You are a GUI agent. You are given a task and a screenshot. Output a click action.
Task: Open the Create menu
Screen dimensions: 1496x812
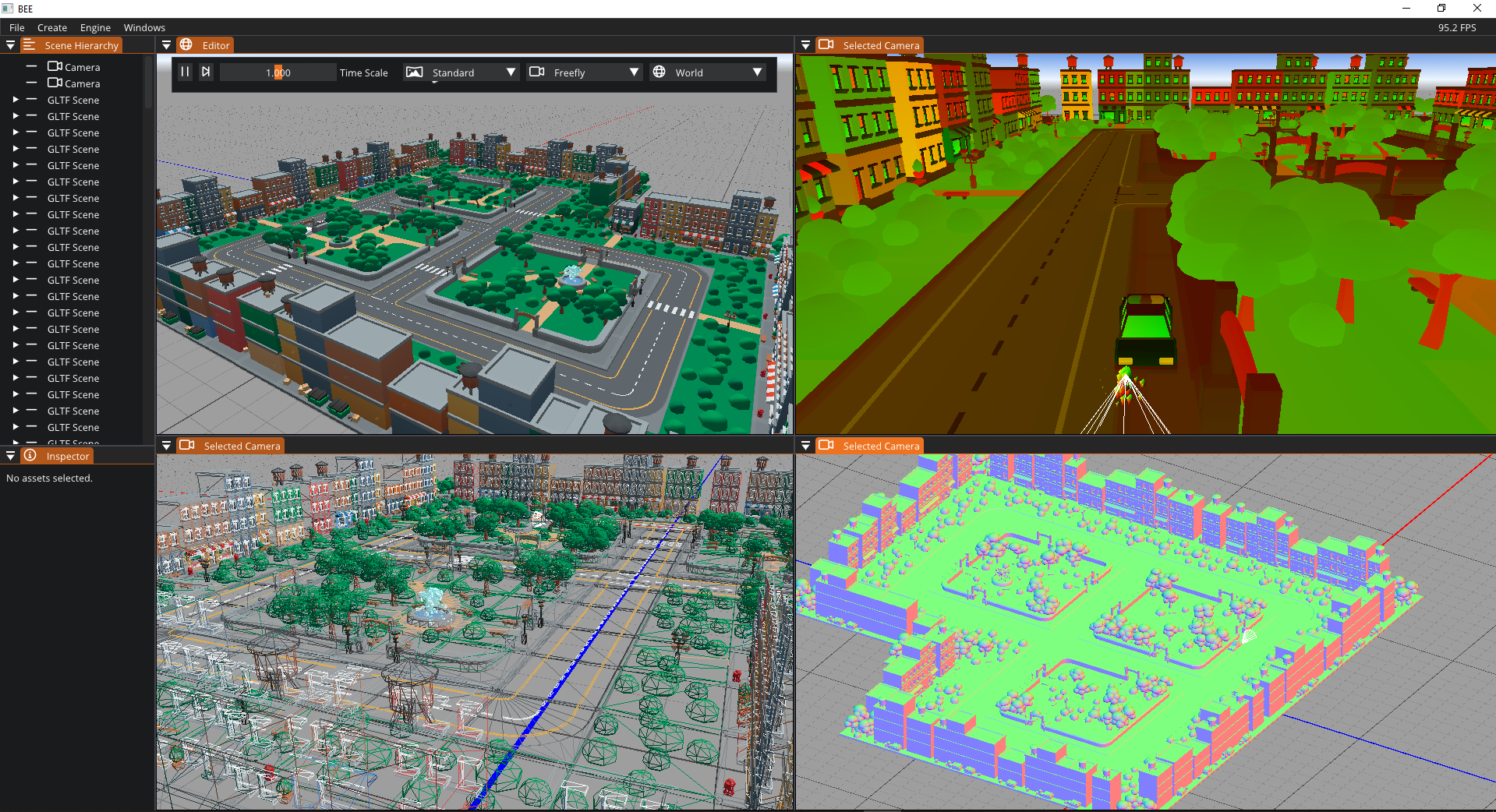pyautogui.click(x=52, y=27)
